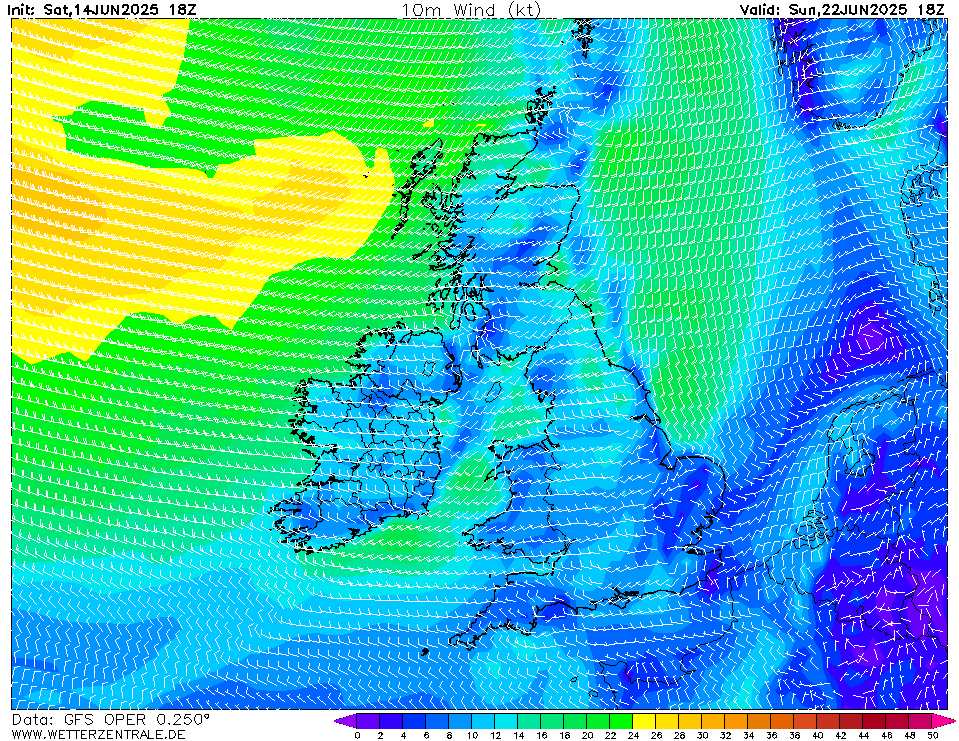Click the legend value '14'
This screenshot has height=741, width=959.
click(518, 735)
